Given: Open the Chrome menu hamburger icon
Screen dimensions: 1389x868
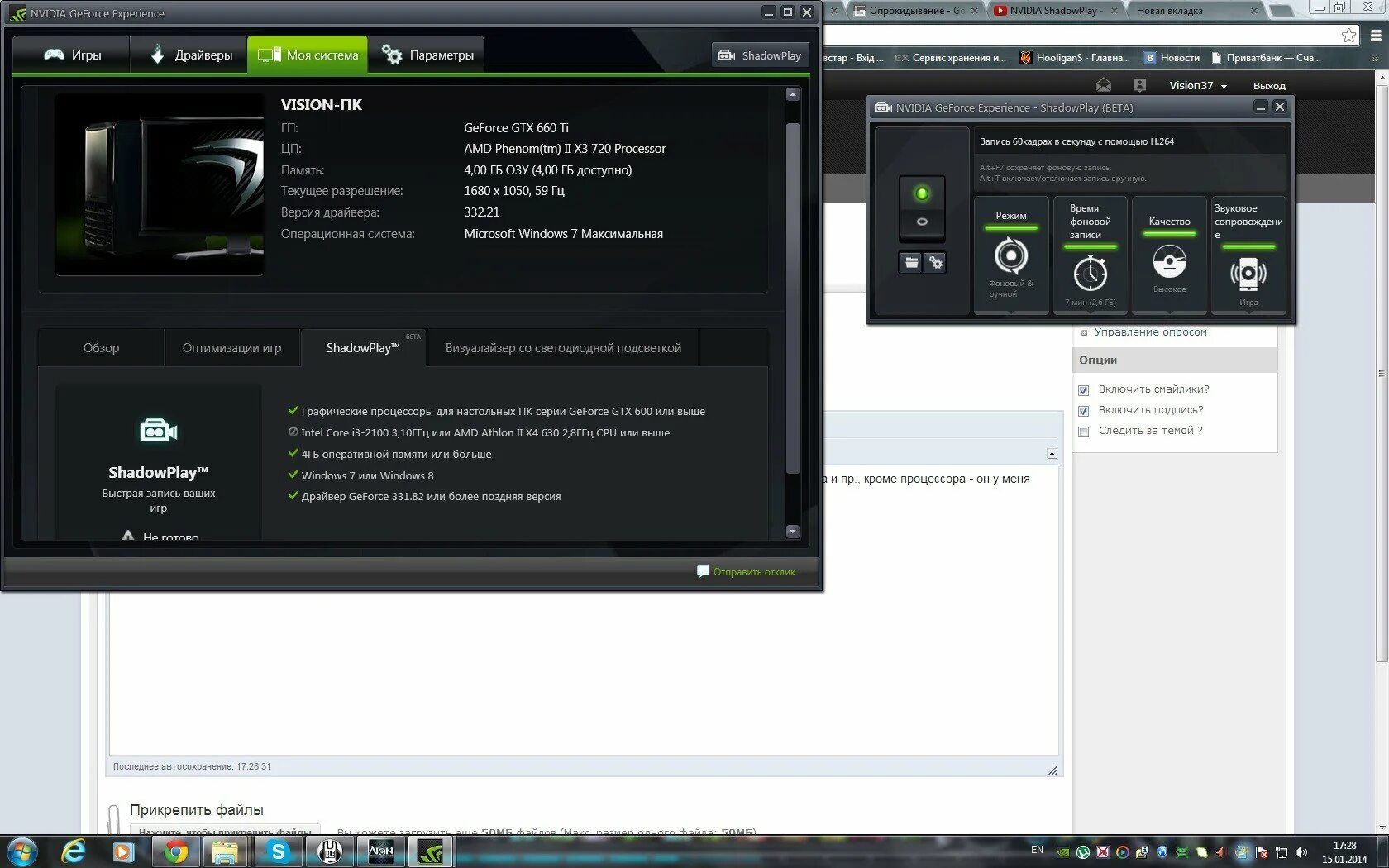Looking at the screenshot, I should [x=1376, y=35].
